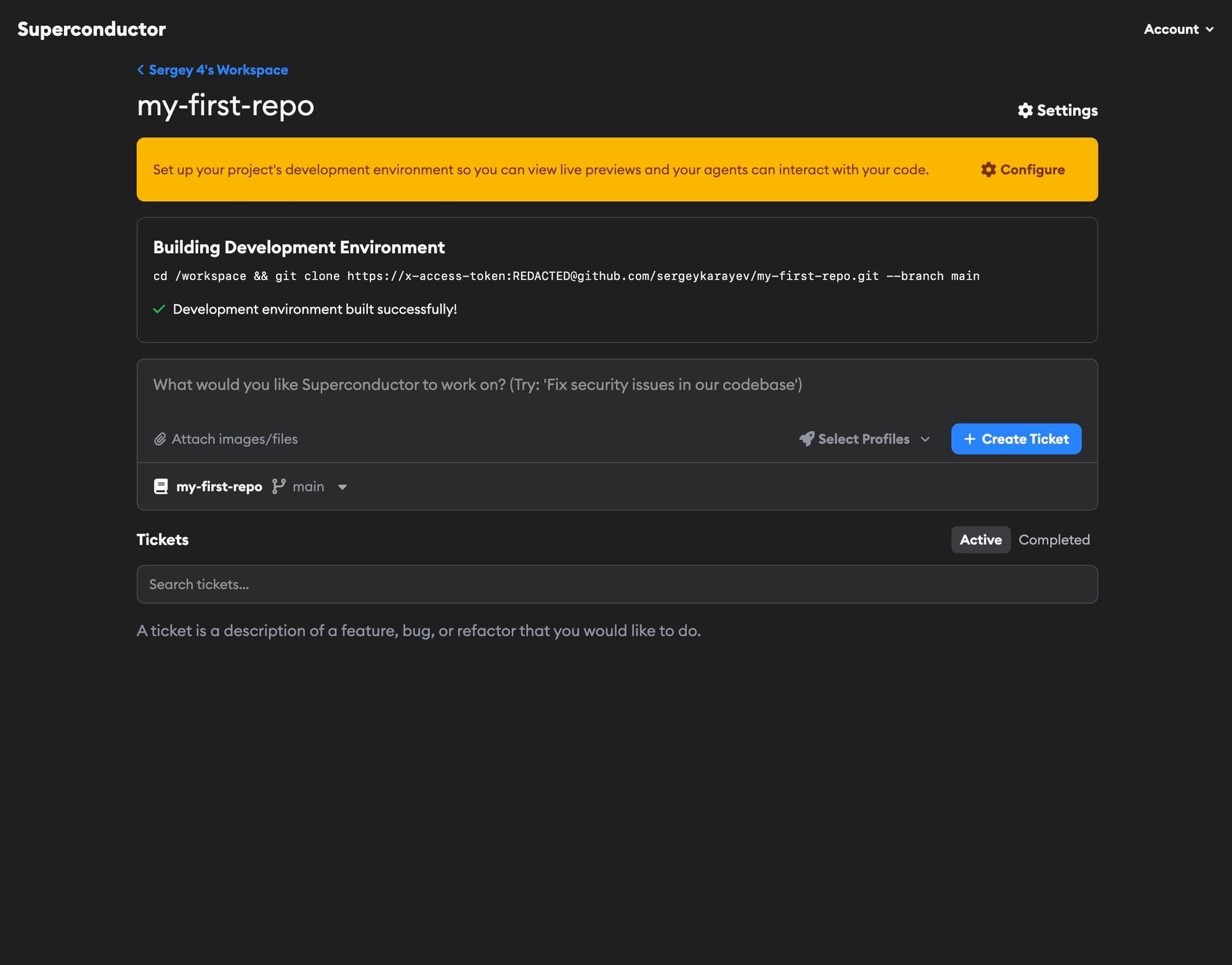
Task: Click the green checkmark beside environment success message
Action: tap(160, 309)
